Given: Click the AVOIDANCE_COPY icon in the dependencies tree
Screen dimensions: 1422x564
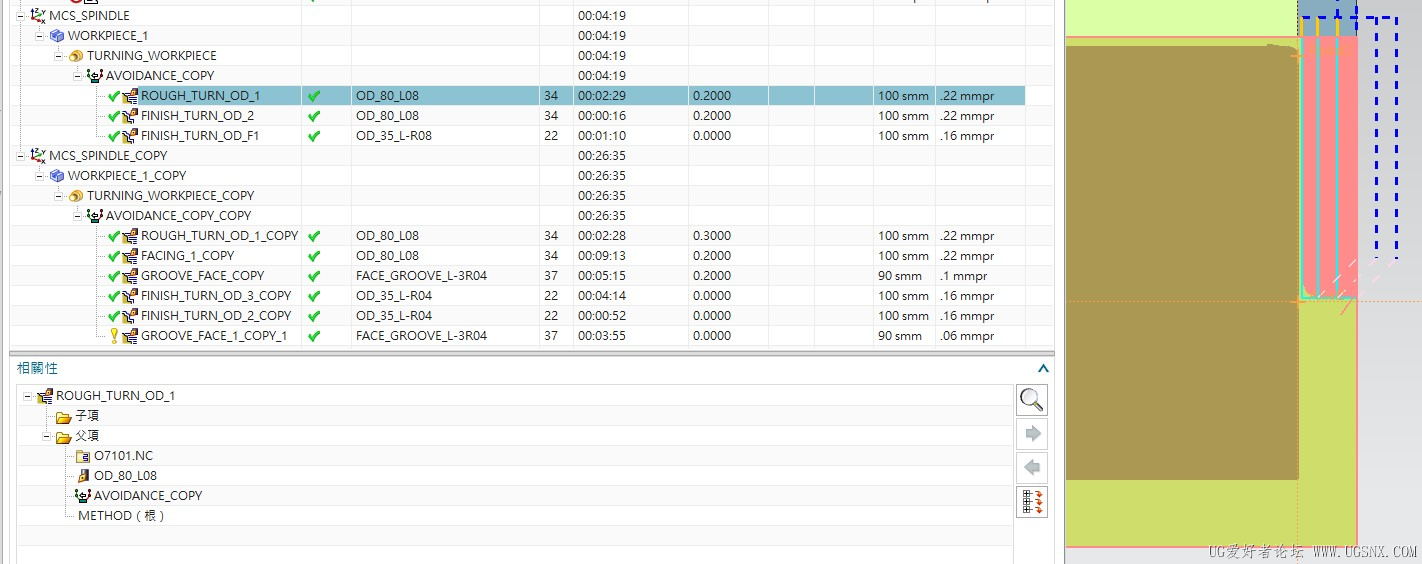Looking at the screenshot, I should (83, 495).
